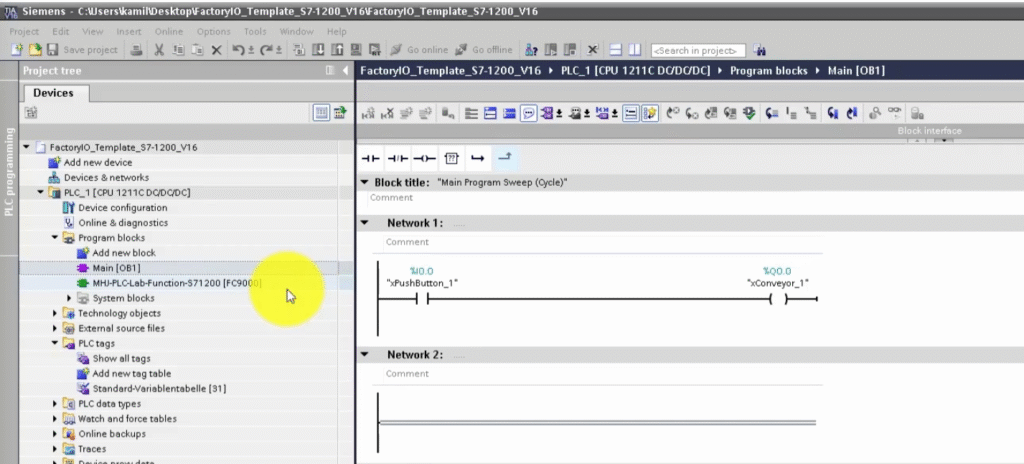This screenshot has height=464, width=1024.
Task: Click the xConveyor_1 output coil
Action: coord(778,300)
